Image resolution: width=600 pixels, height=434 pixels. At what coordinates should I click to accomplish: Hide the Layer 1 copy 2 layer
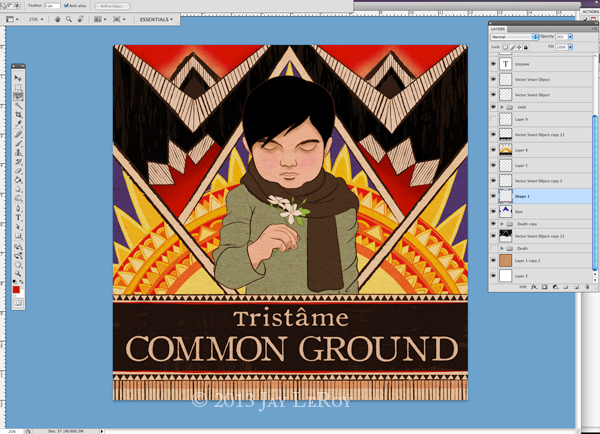[493, 260]
